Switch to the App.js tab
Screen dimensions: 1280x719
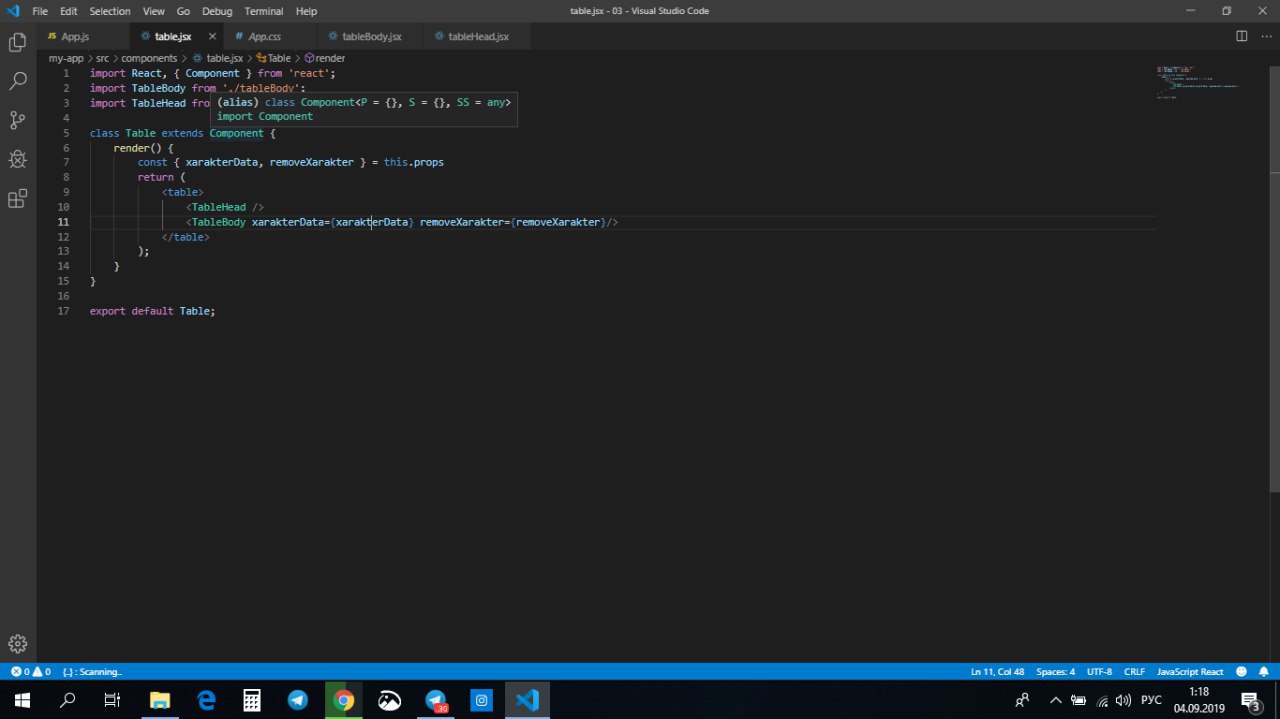(x=75, y=36)
